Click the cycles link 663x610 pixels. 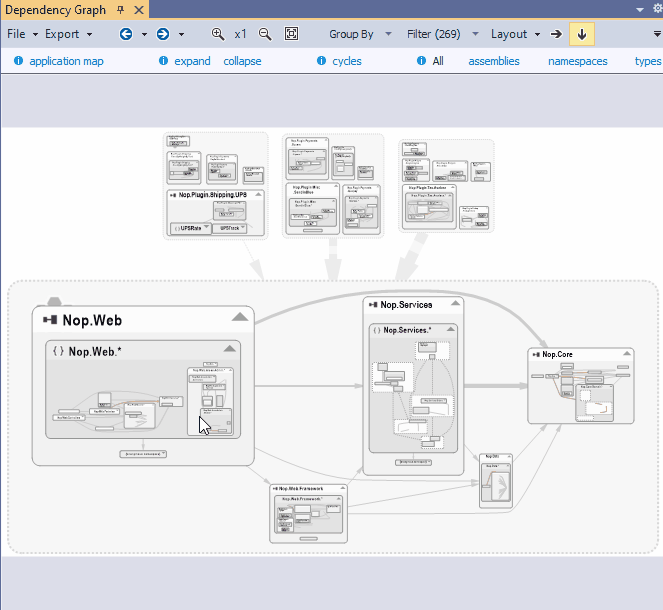(347, 61)
